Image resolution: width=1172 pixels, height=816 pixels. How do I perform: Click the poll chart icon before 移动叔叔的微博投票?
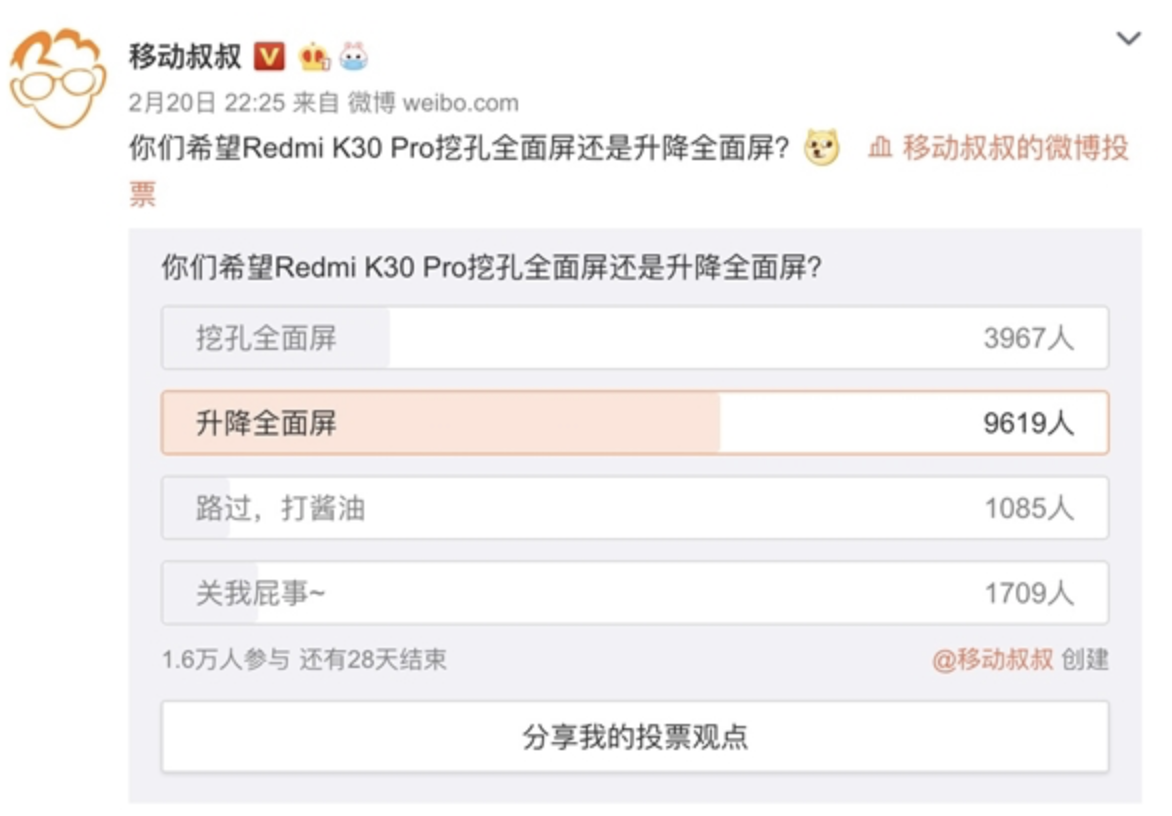tap(880, 147)
